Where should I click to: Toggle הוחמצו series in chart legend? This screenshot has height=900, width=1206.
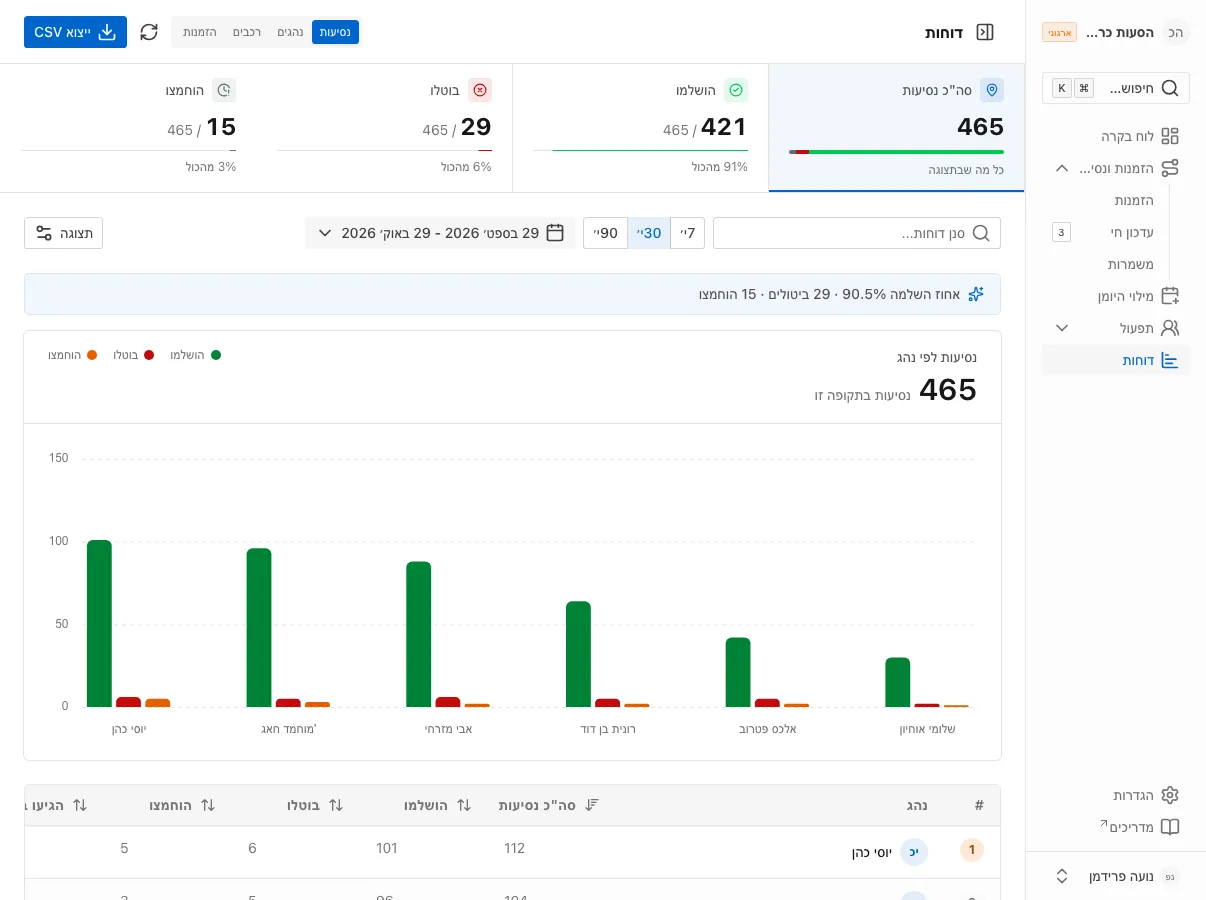(x=72, y=355)
